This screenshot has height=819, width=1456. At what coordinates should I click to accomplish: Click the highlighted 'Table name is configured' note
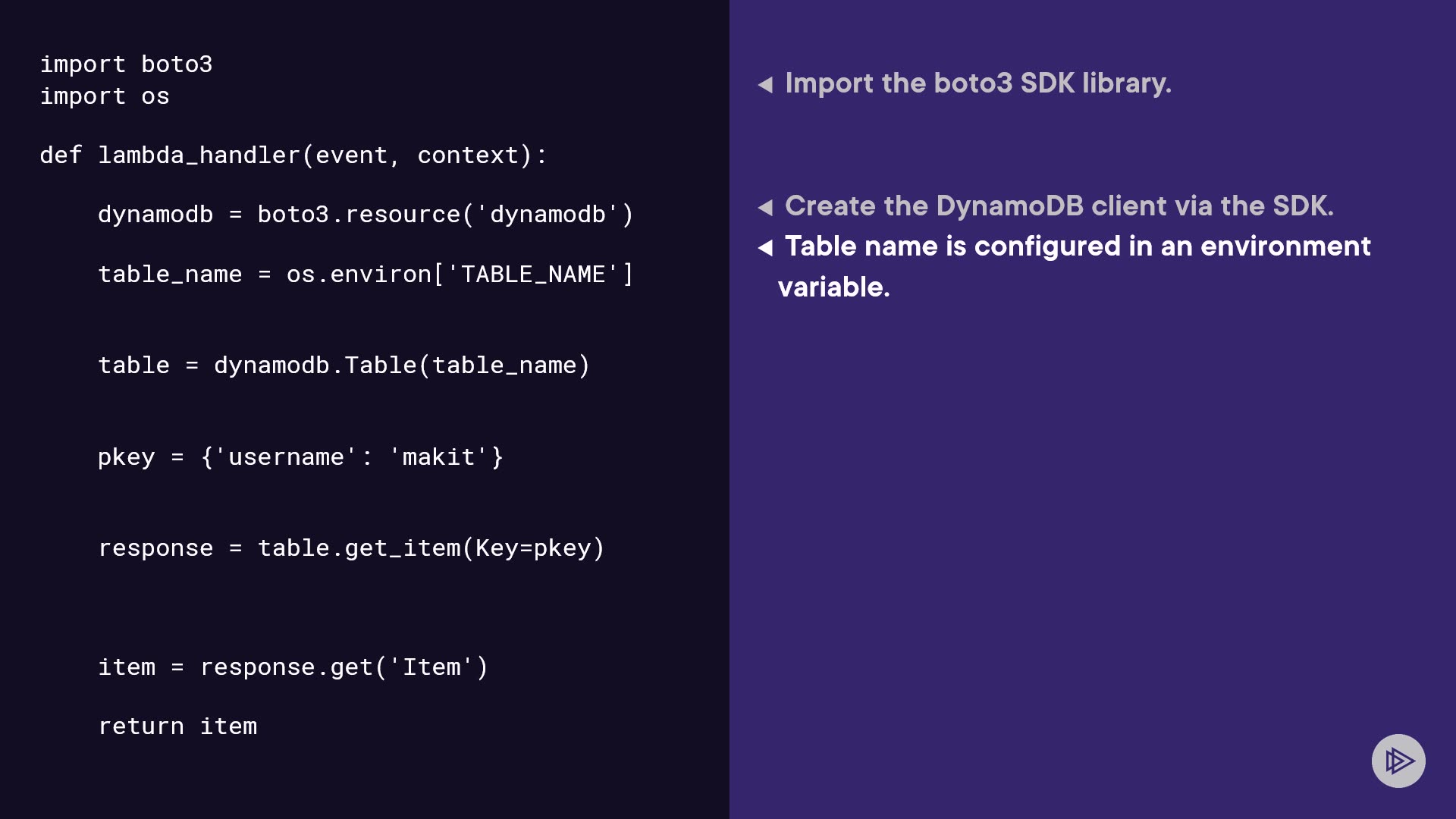(1077, 246)
